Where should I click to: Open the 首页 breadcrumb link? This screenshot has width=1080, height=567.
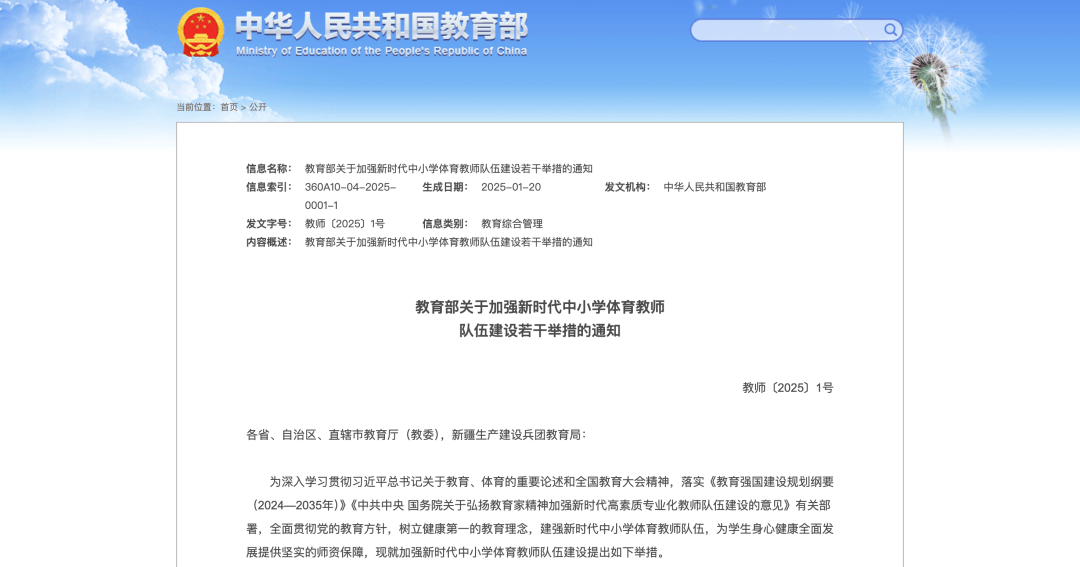(229, 107)
